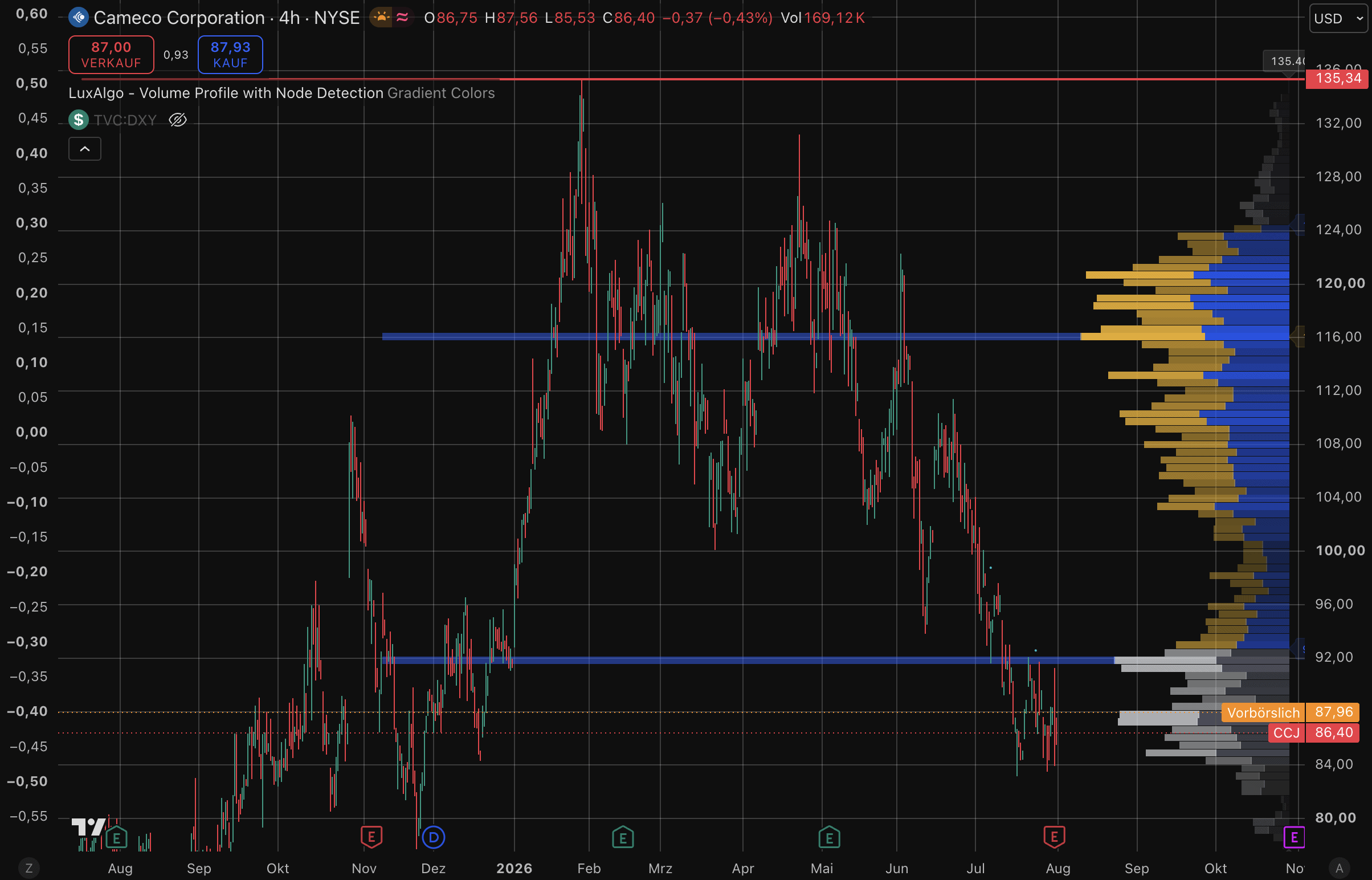Viewport: 1372px width, 880px height.
Task: Click the pink approximately-equal icon in header
Action: [x=402, y=18]
